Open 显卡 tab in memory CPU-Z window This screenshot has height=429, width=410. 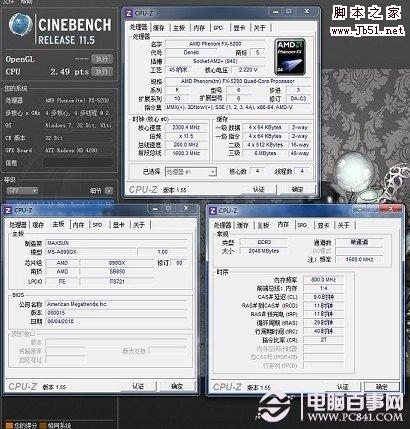[323, 226]
